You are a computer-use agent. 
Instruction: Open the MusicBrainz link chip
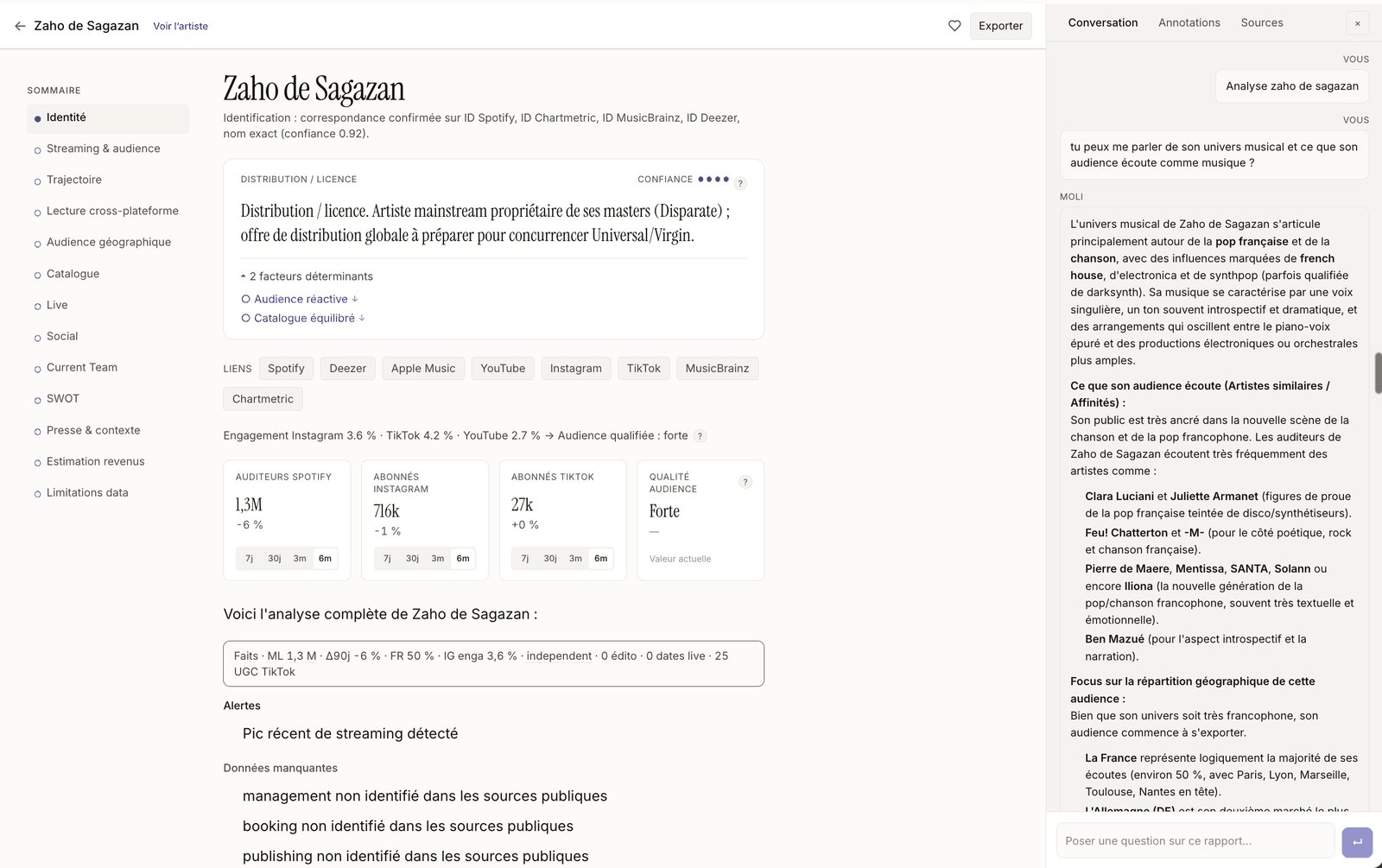click(717, 368)
